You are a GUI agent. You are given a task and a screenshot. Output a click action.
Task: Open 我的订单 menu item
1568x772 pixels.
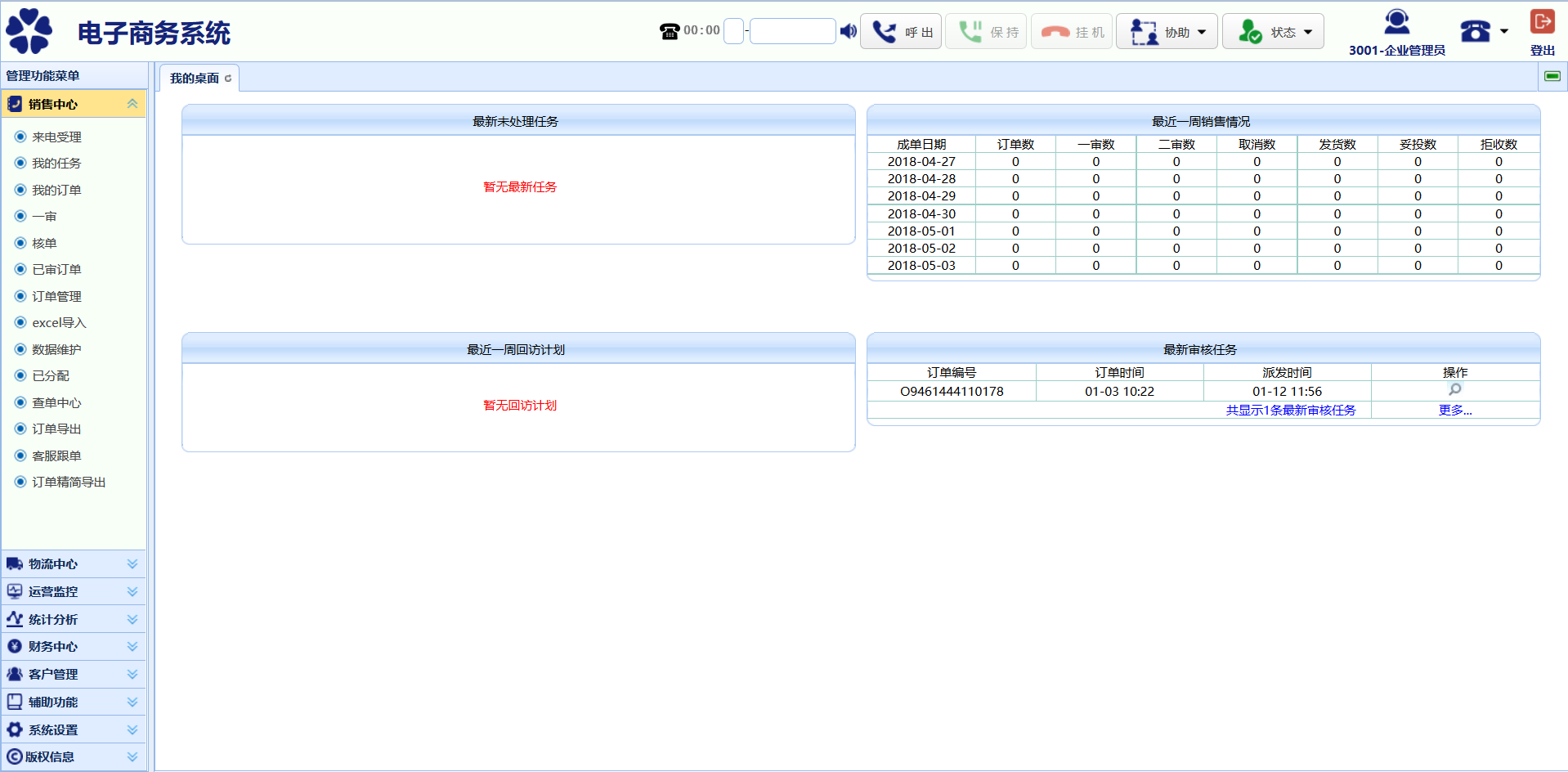pyautogui.click(x=56, y=190)
